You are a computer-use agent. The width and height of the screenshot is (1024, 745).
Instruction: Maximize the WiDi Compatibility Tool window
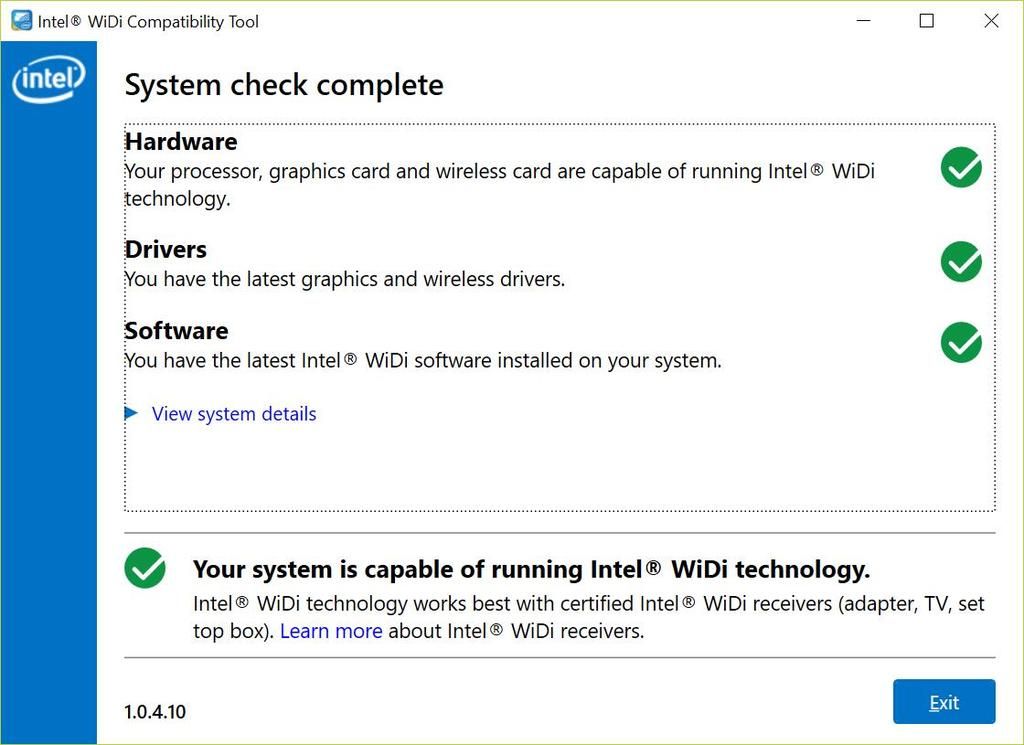[x=927, y=21]
